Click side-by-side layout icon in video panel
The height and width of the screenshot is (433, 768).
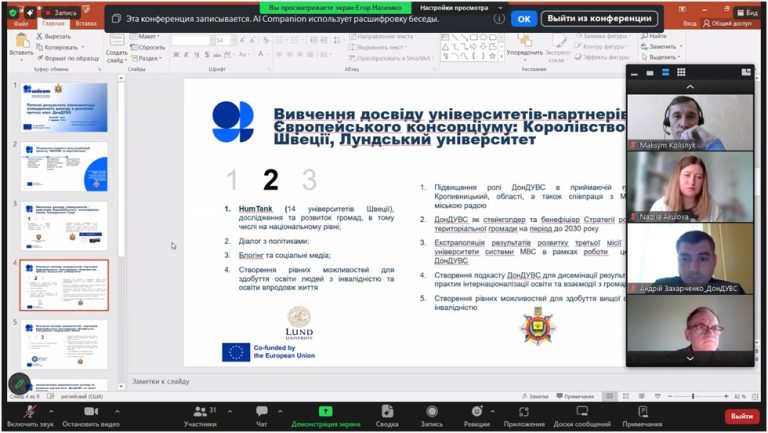pyautogui.click(x=746, y=72)
